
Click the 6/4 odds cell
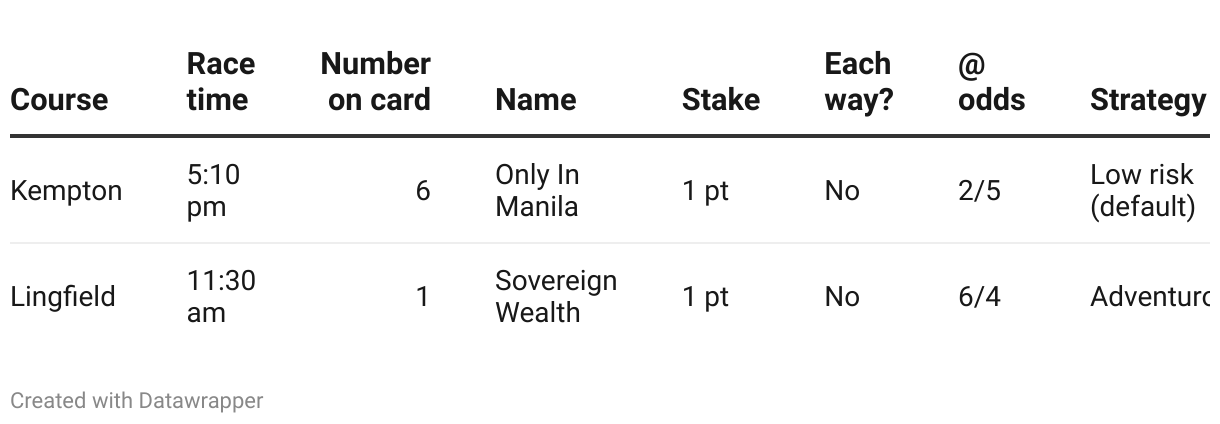pos(978,296)
